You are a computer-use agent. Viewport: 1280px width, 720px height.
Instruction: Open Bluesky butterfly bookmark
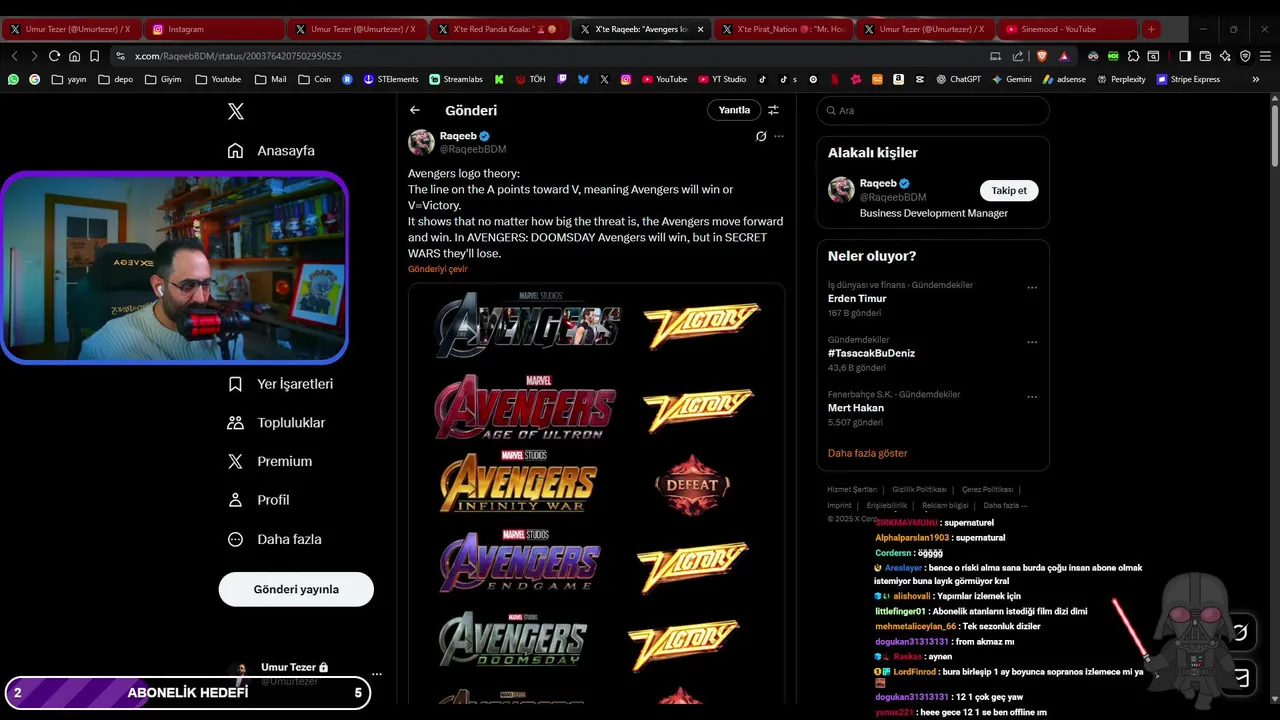coord(583,79)
